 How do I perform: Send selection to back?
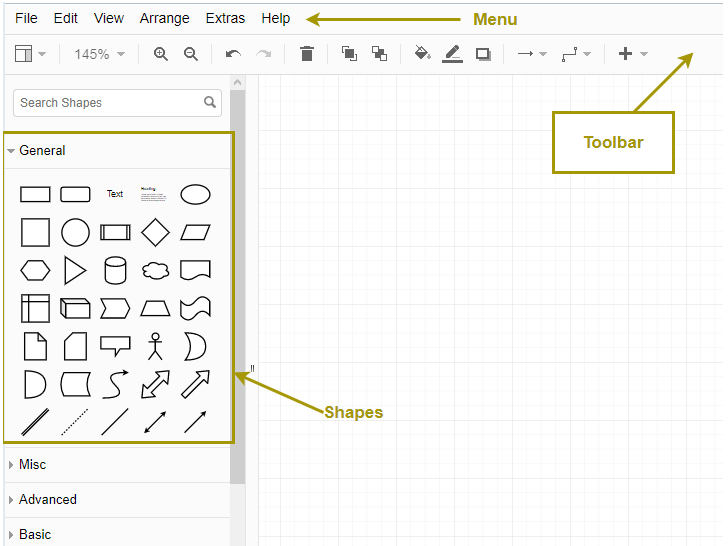379,54
